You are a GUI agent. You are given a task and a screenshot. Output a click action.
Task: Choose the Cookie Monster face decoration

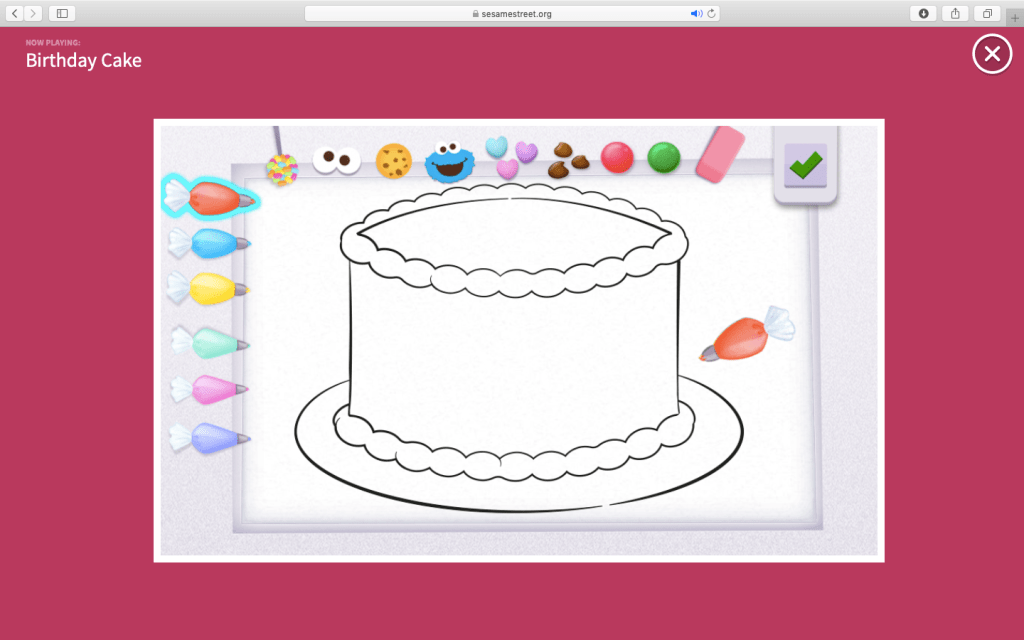449,162
